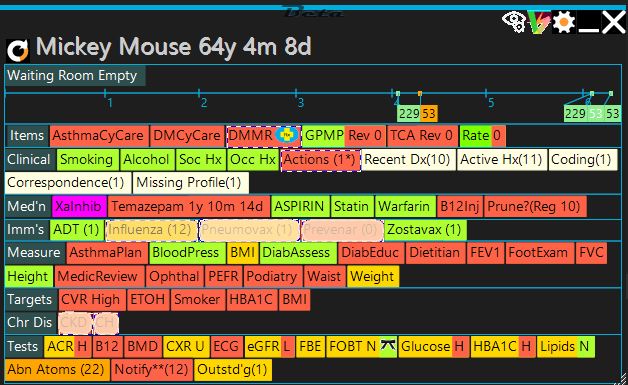628x385 pixels.
Task: Open TCA Rev 0 item
Action: click(422, 136)
